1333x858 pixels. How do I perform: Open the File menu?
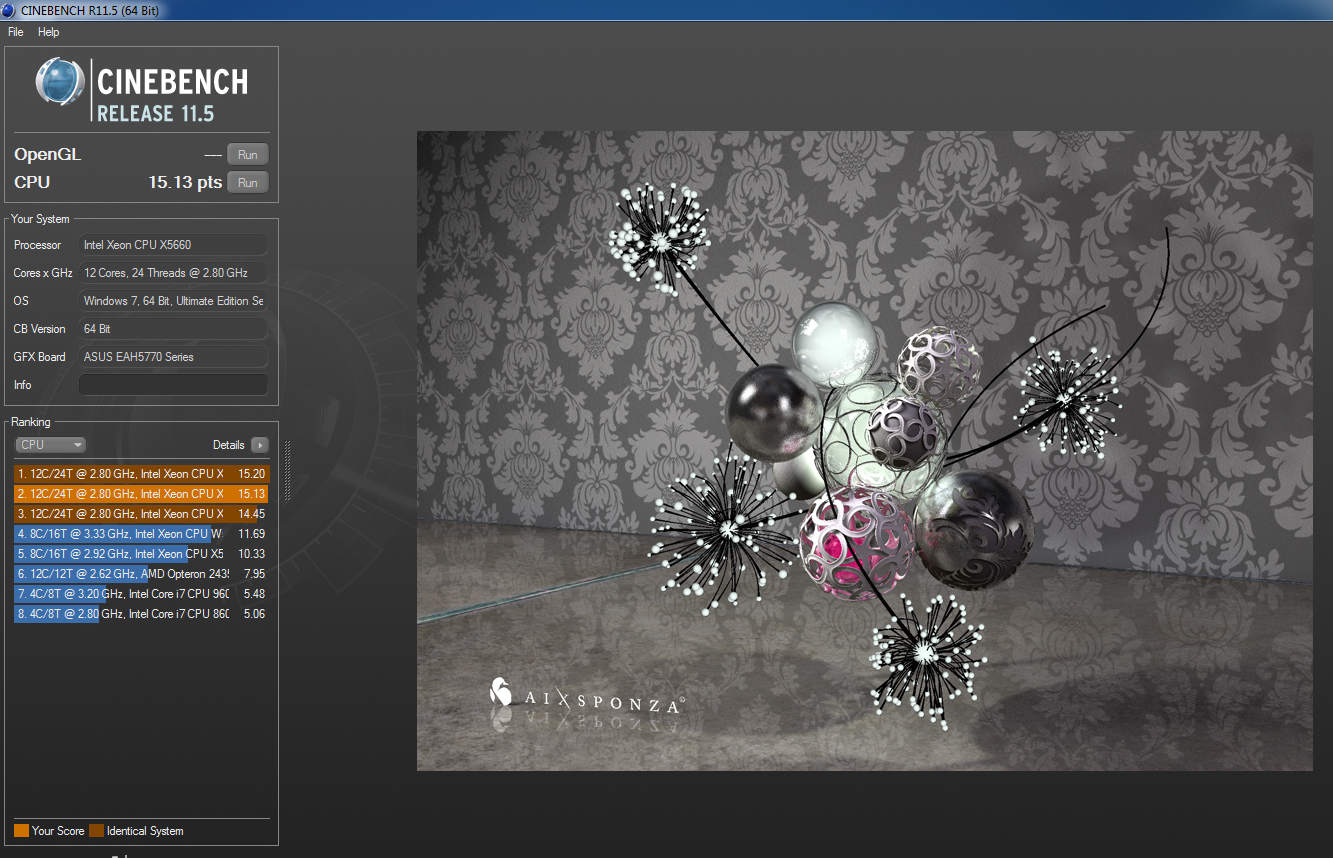[15, 32]
